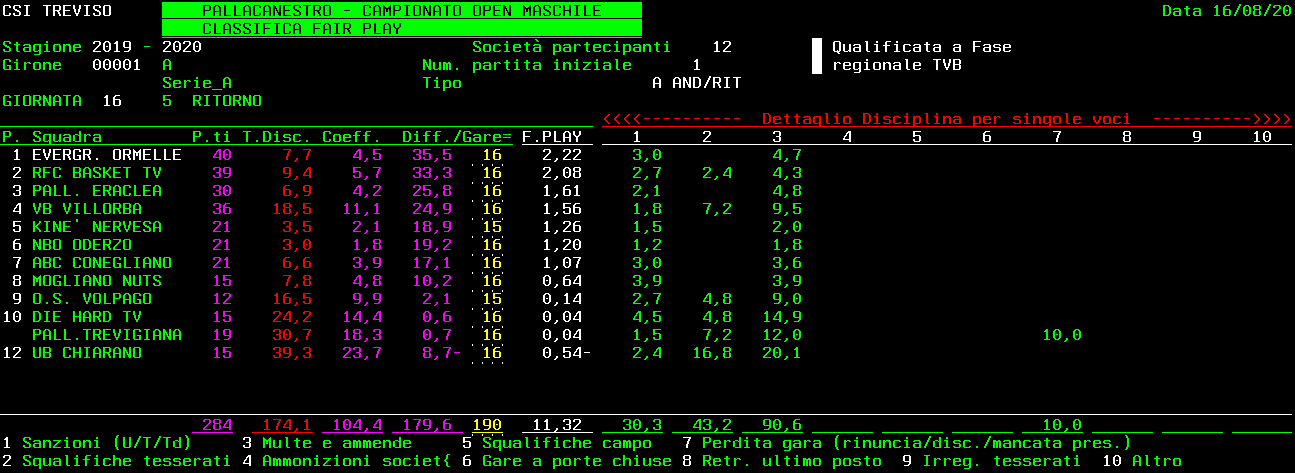Viewport: 1295px width, 473px height.
Task: Select the Num. partita iniziale value
Action: (696, 65)
